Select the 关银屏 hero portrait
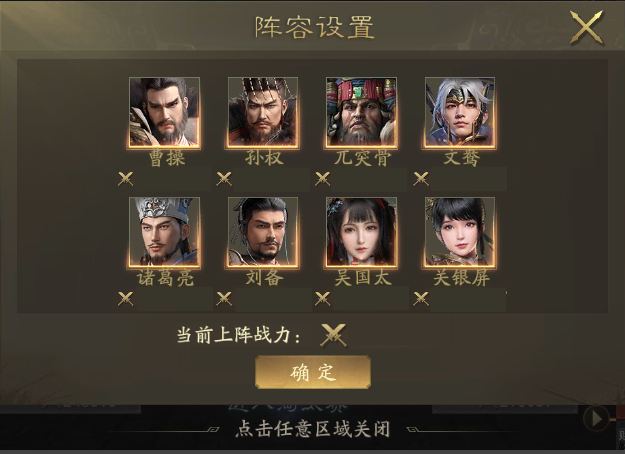Viewport: 625px width, 454px height. (x=460, y=232)
